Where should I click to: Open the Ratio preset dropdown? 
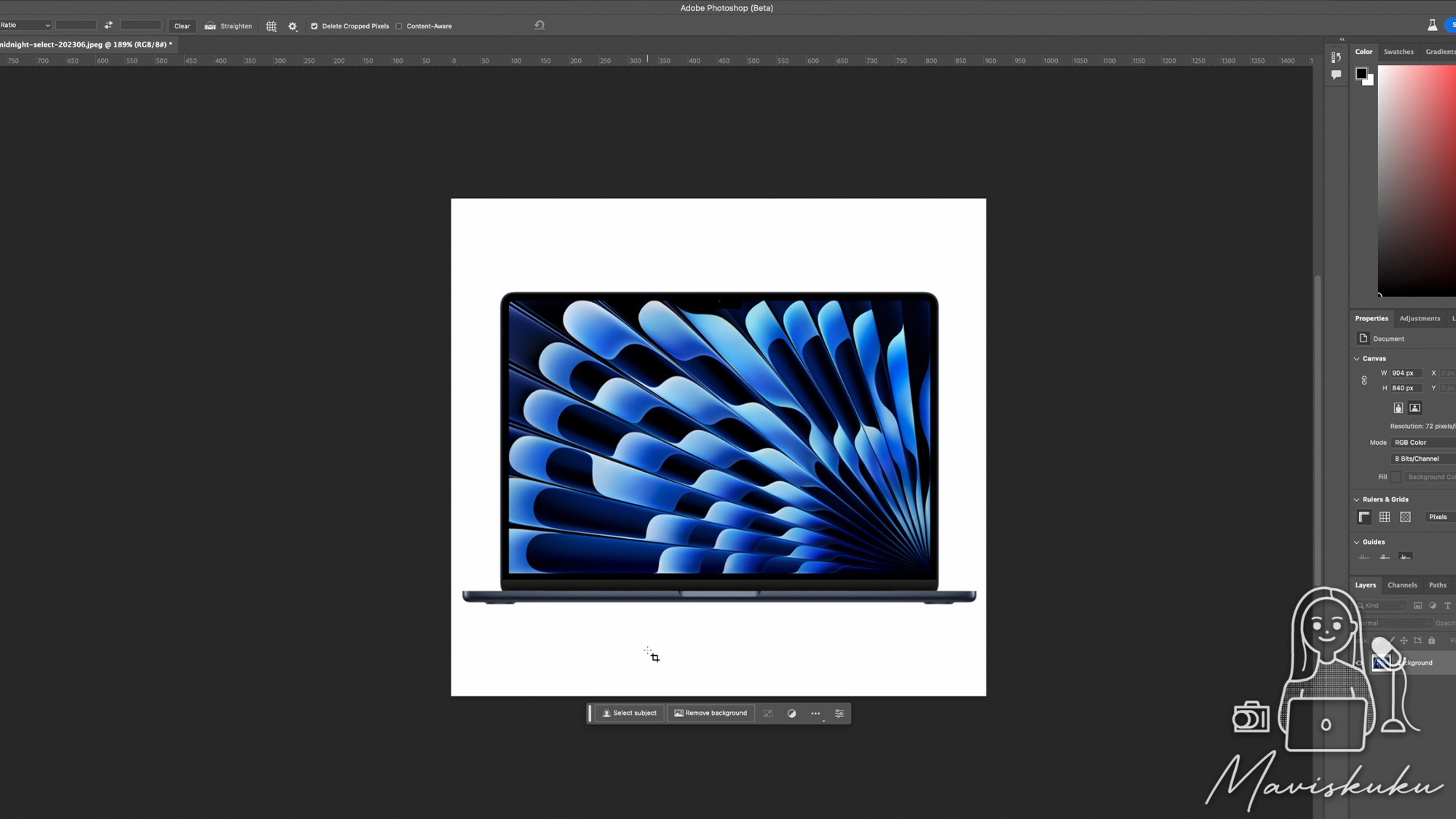[x=25, y=25]
